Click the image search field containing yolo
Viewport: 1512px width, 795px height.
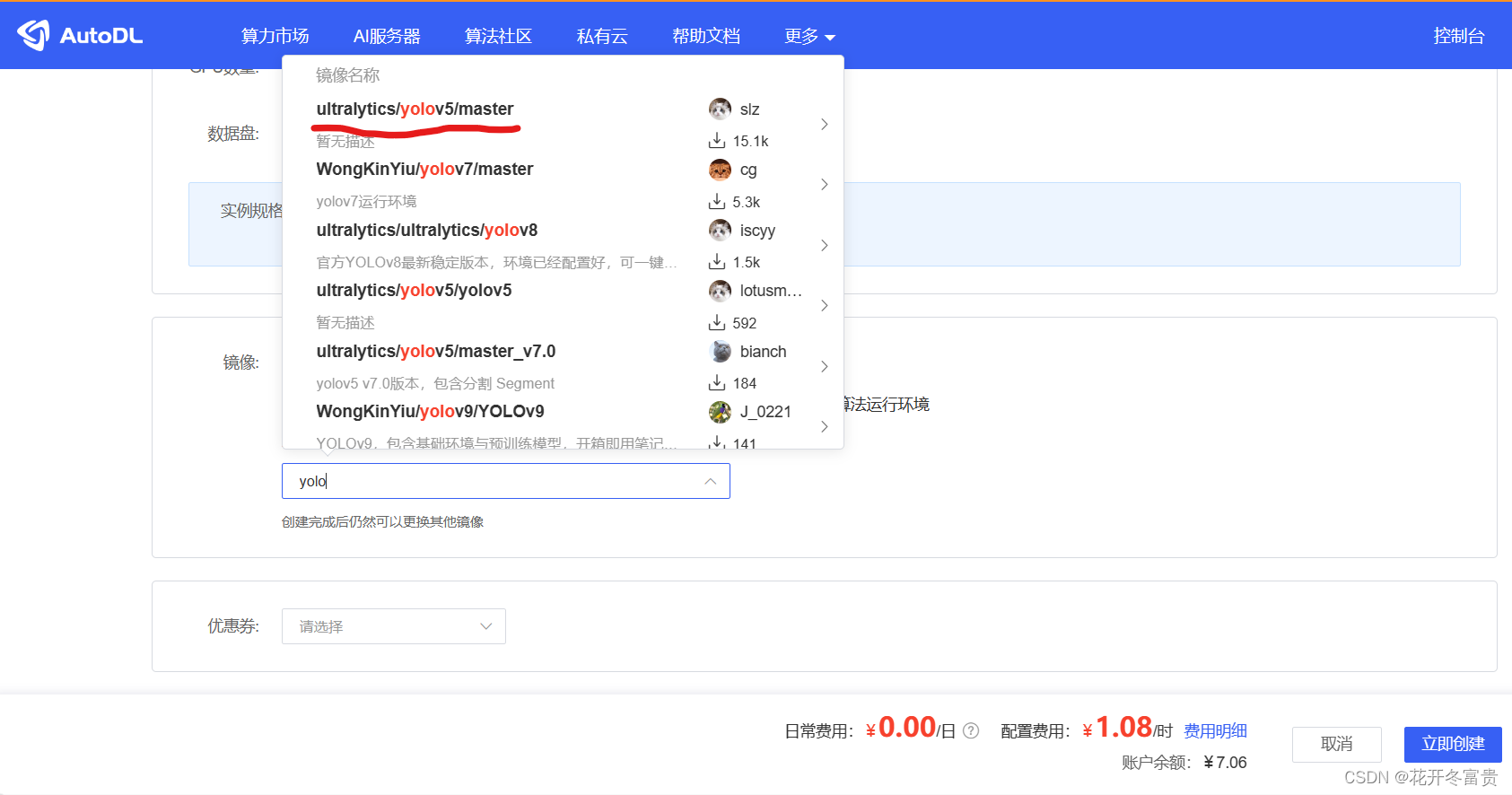pos(505,481)
